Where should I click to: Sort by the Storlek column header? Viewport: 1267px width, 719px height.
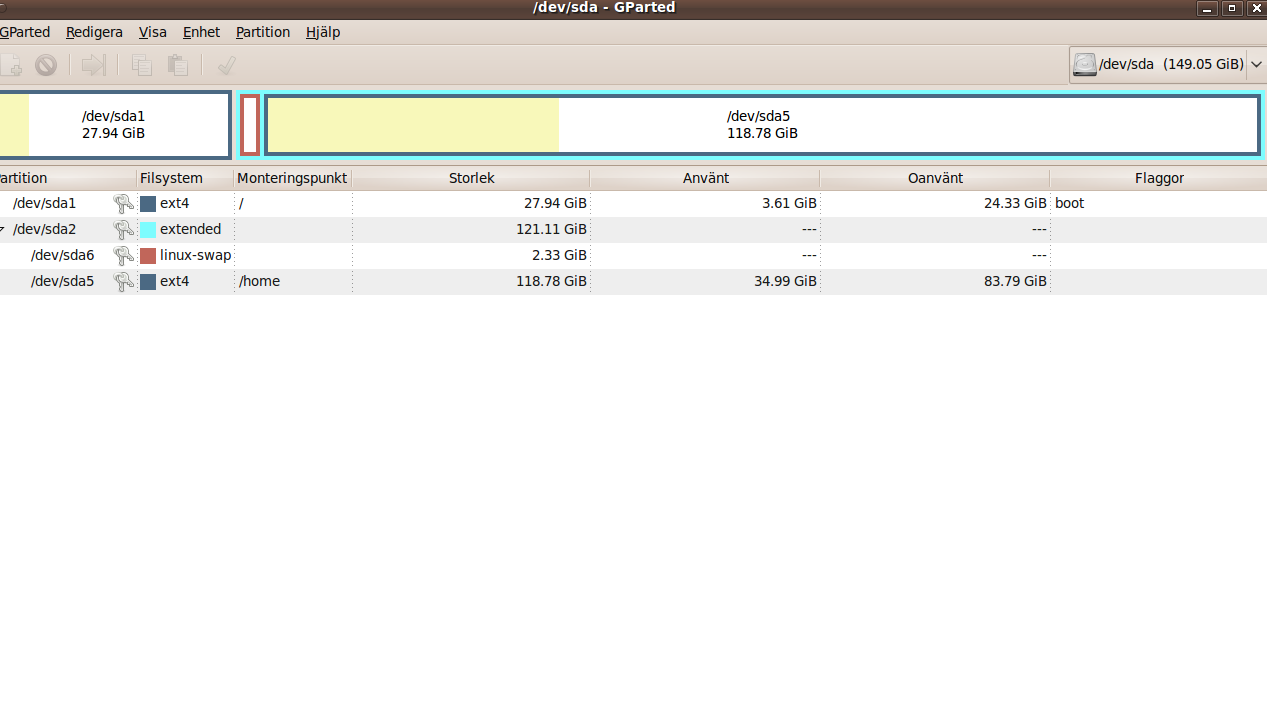471,178
